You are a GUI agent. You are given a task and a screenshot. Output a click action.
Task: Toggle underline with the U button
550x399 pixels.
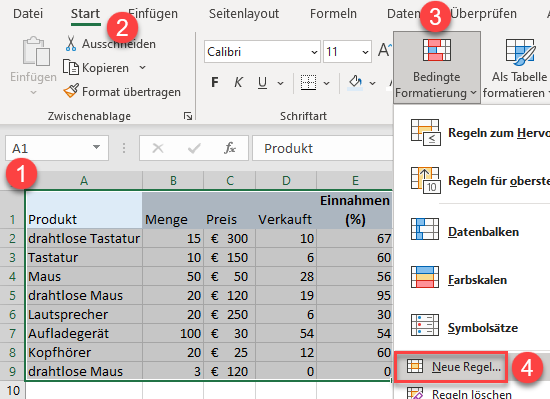click(x=262, y=83)
